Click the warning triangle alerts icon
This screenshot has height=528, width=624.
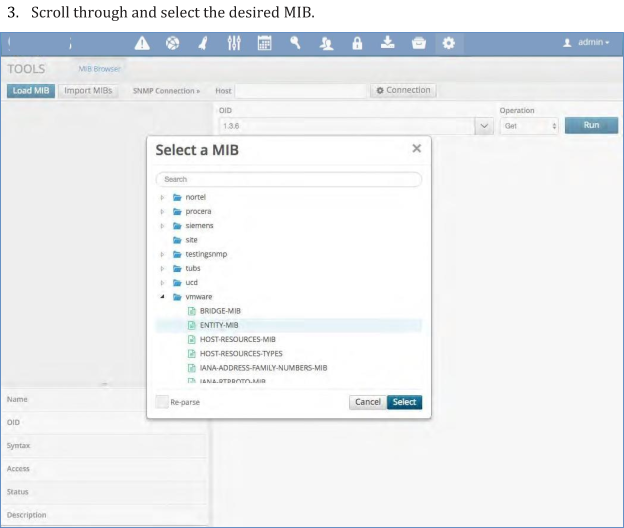142,43
